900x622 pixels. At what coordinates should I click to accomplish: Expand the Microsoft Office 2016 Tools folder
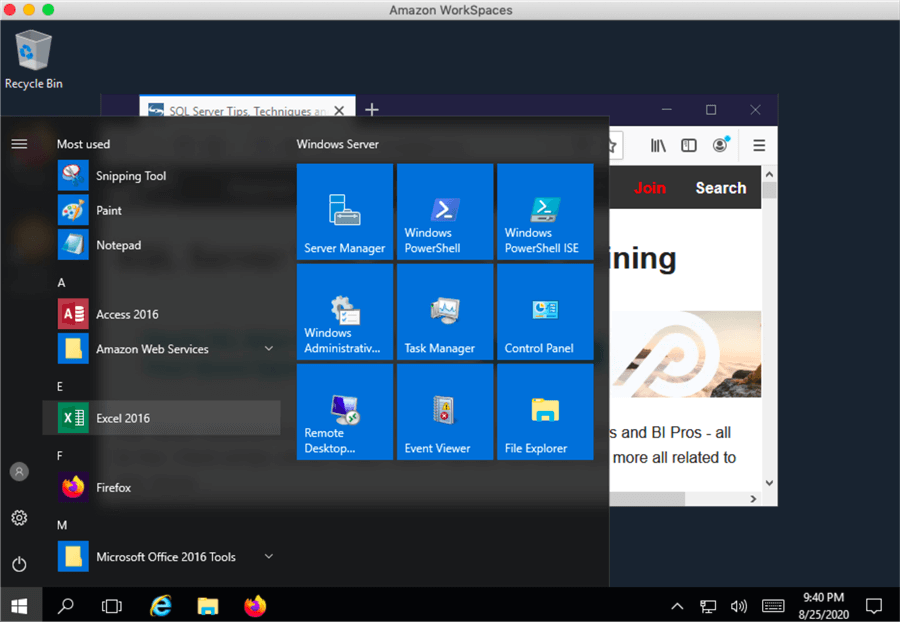tap(268, 557)
